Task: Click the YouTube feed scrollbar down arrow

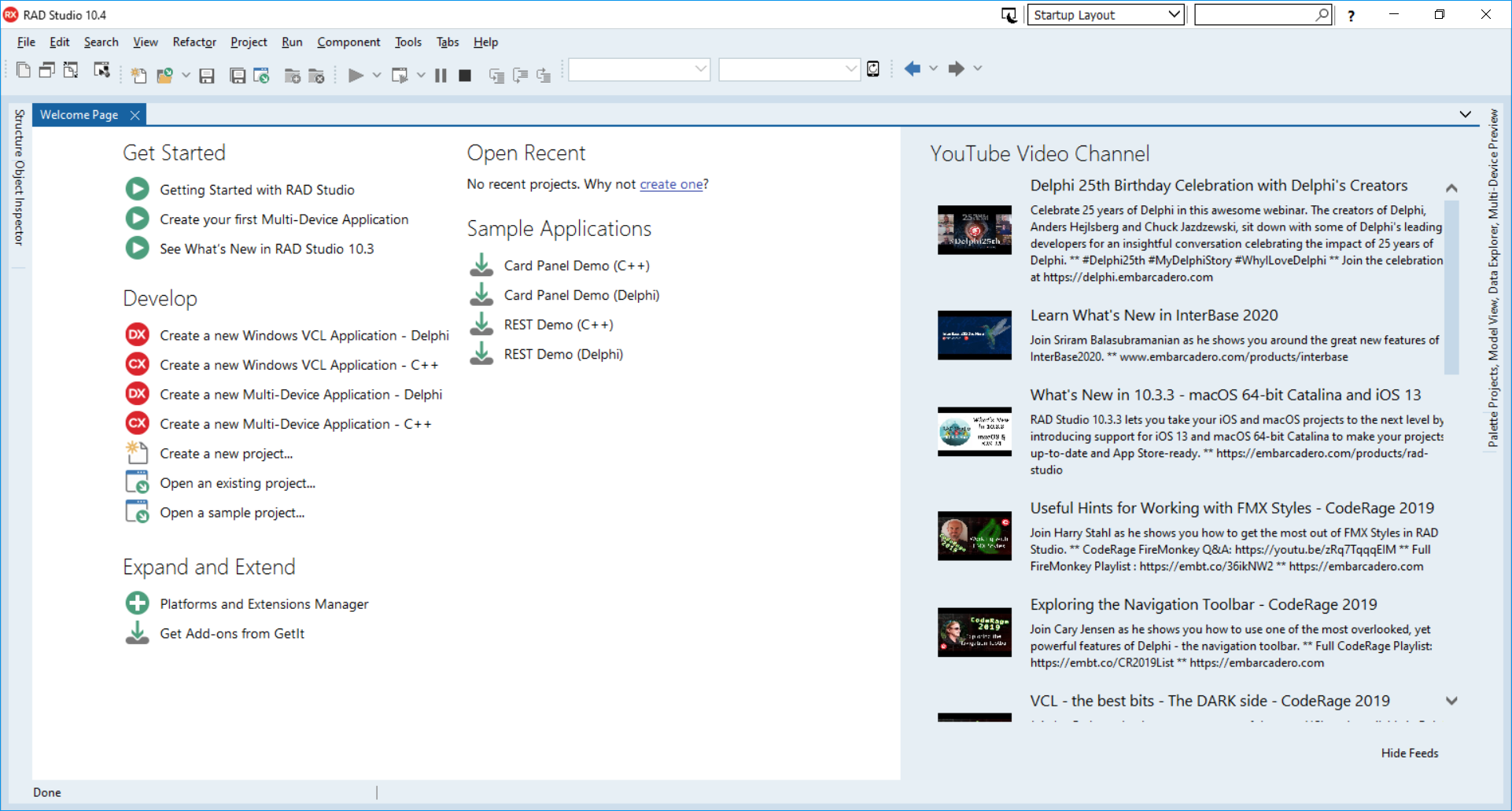Action: (1451, 701)
